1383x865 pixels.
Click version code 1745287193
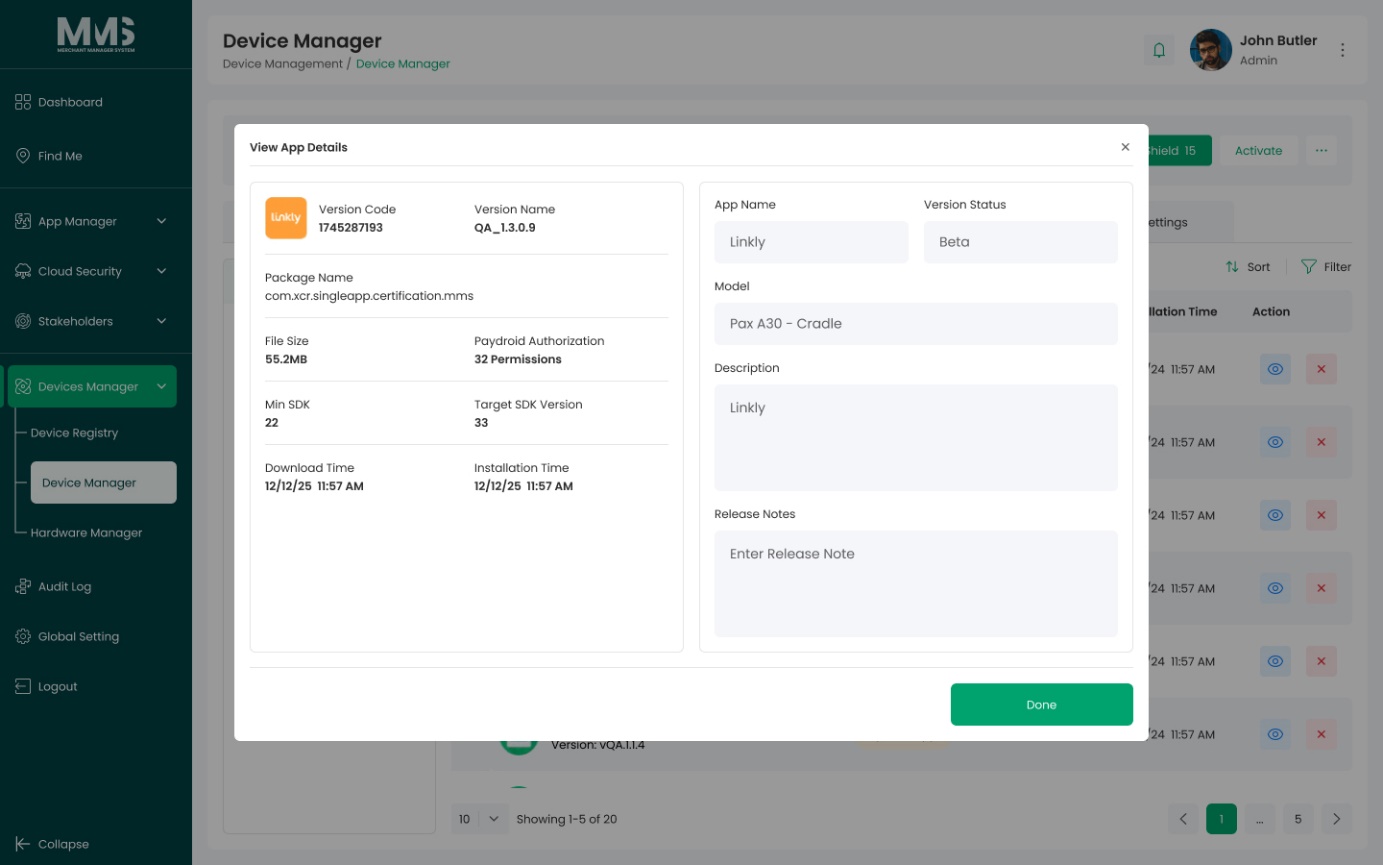click(351, 228)
